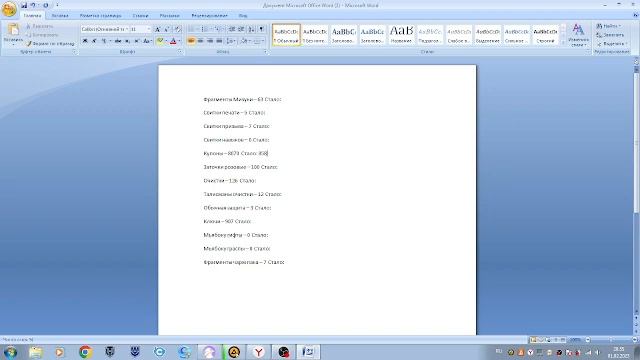This screenshot has height=360, width=640.
Task: Apply the red font color A
Action: pyautogui.click(x=173, y=41)
